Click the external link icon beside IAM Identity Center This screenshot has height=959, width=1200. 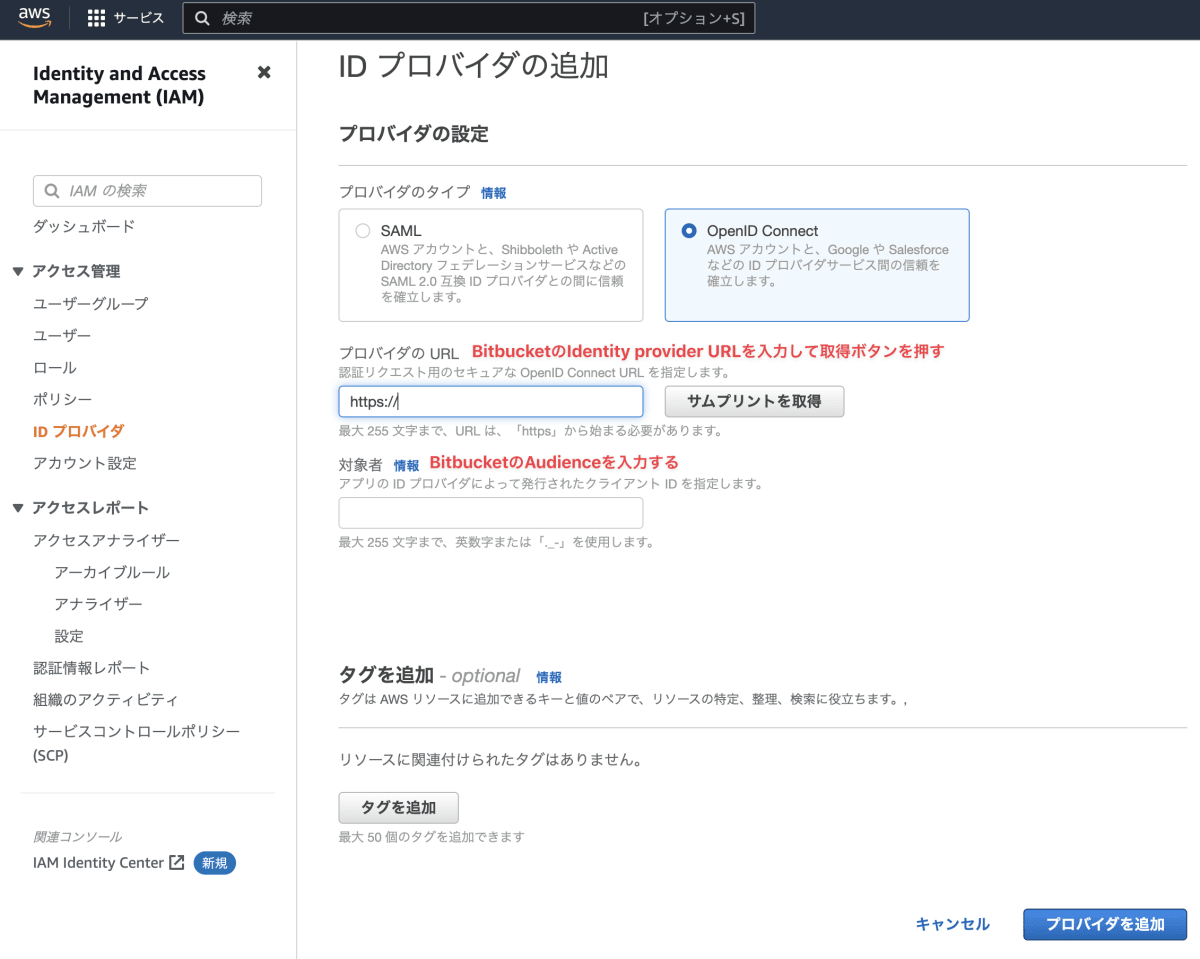(177, 862)
